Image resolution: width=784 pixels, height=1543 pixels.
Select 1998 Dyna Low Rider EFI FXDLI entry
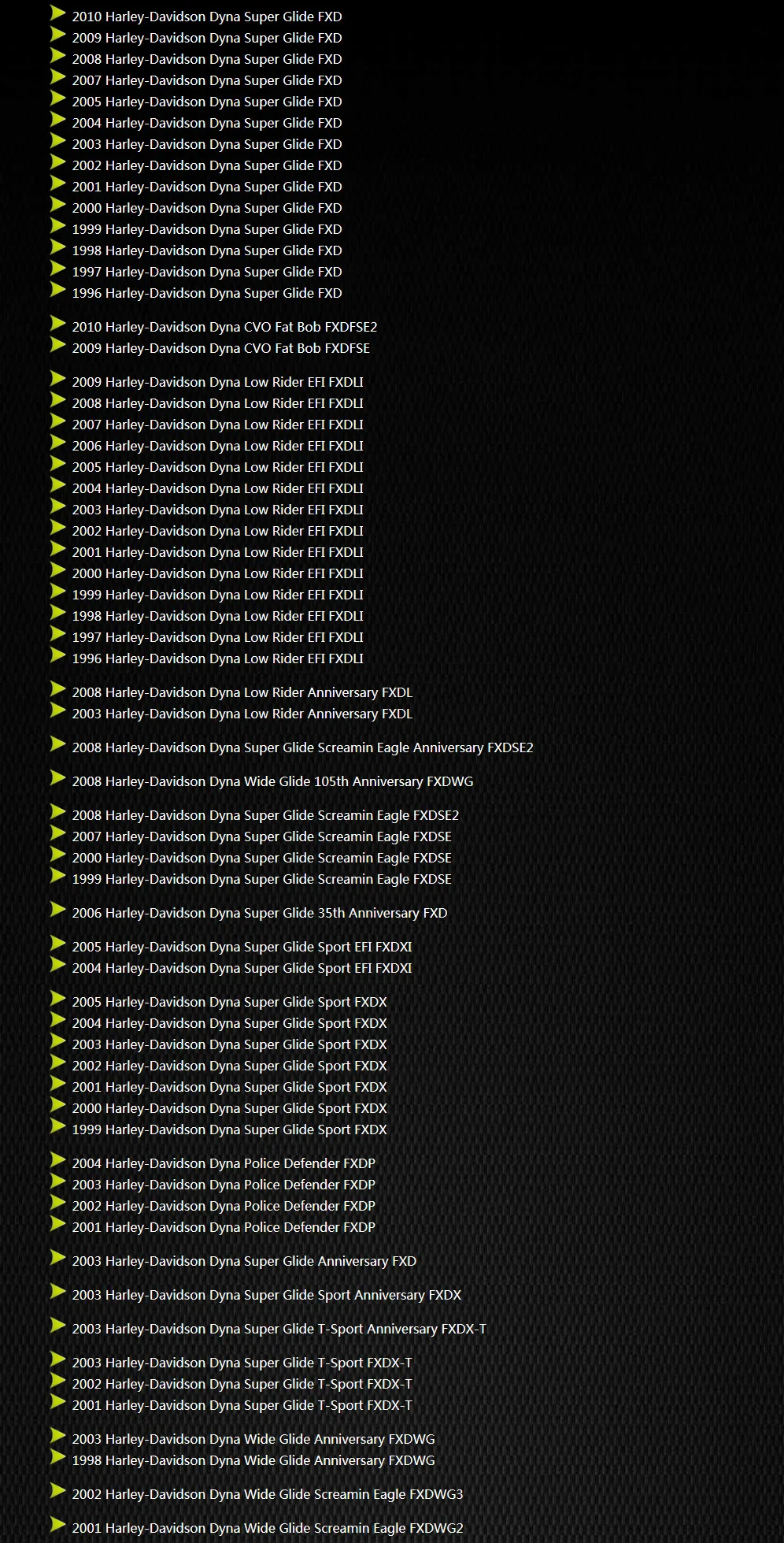click(218, 616)
